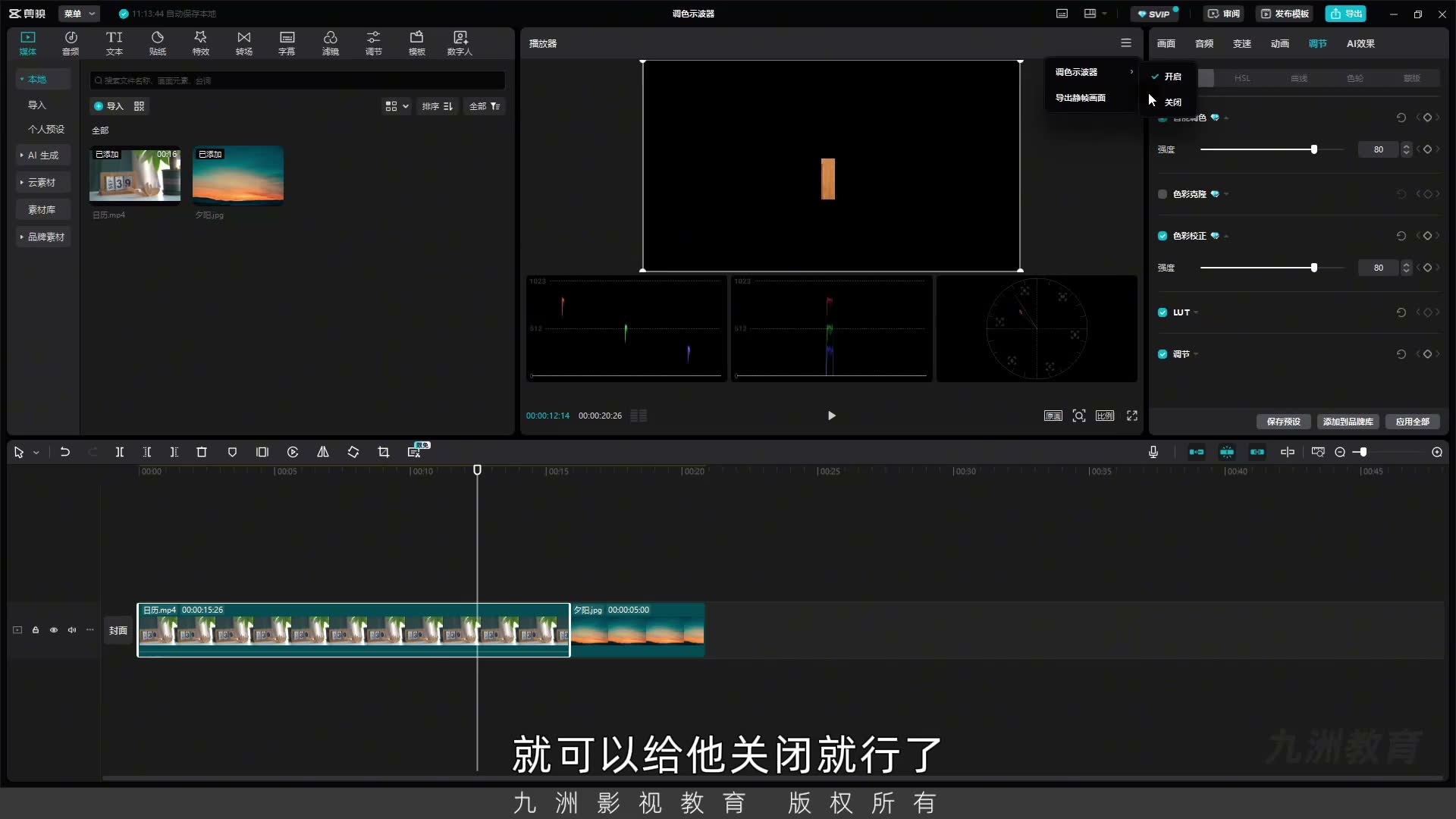Click the mirror flip icon in timeline toolbar
Image resolution: width=1456 pixels, height=819 pixels.
pos(323,452)
